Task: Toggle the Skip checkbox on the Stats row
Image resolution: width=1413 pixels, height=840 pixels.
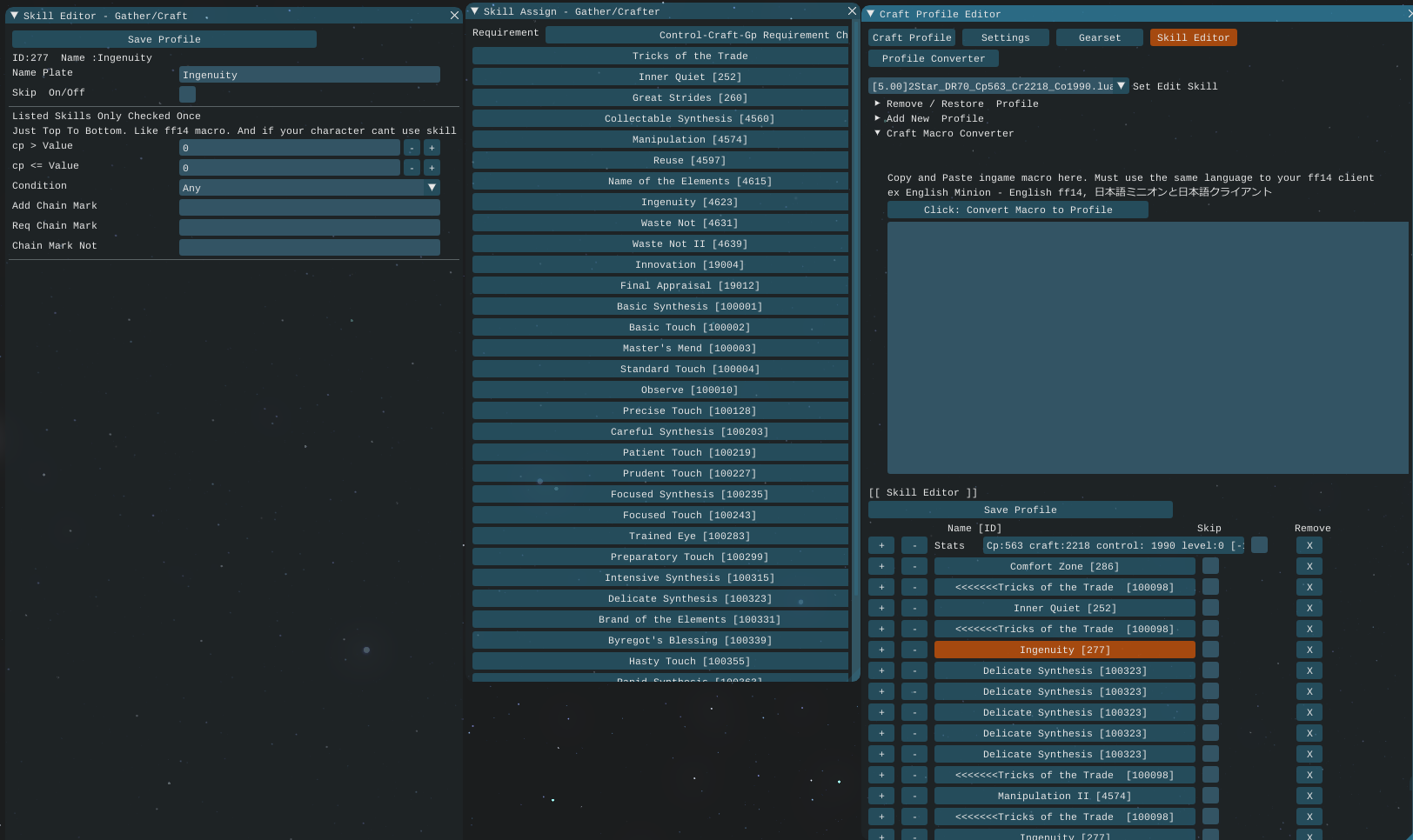Action: point(1259,545)
